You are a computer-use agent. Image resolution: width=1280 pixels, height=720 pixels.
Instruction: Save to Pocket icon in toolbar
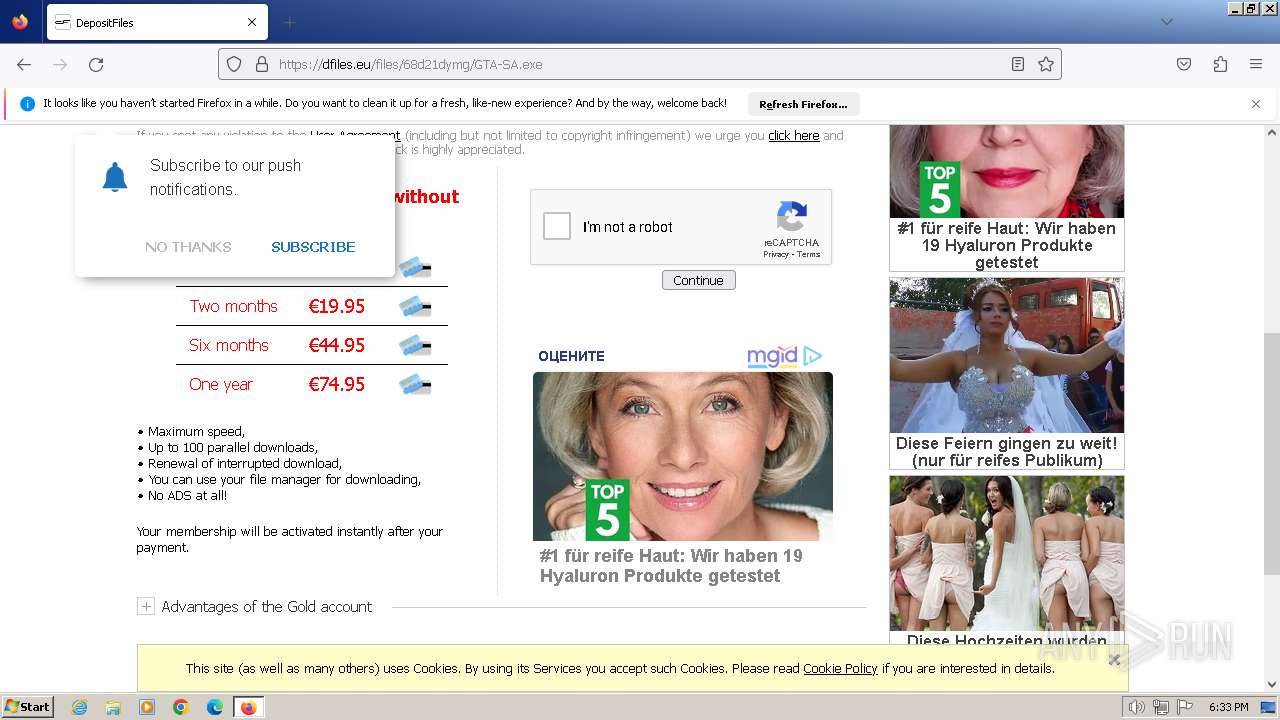1184,64
